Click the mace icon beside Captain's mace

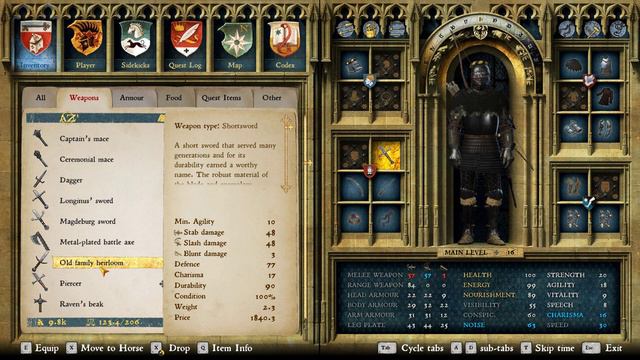(40, 138)
